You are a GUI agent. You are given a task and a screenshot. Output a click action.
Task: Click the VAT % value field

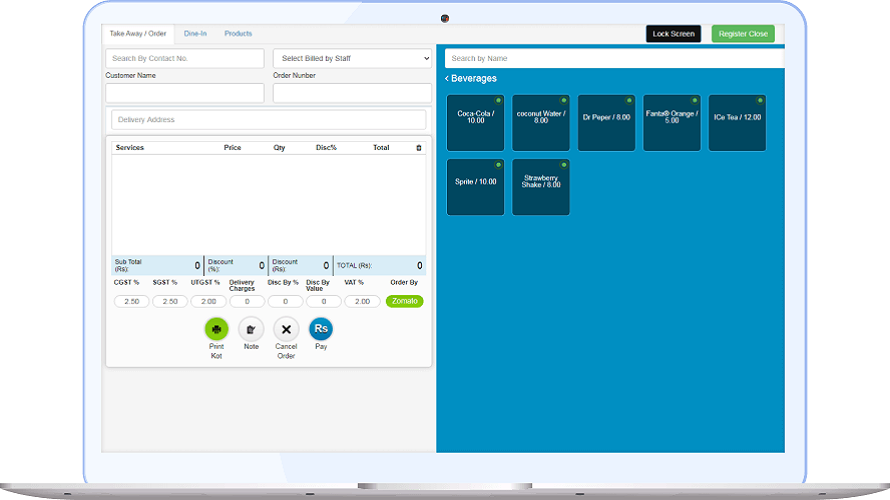362,301
